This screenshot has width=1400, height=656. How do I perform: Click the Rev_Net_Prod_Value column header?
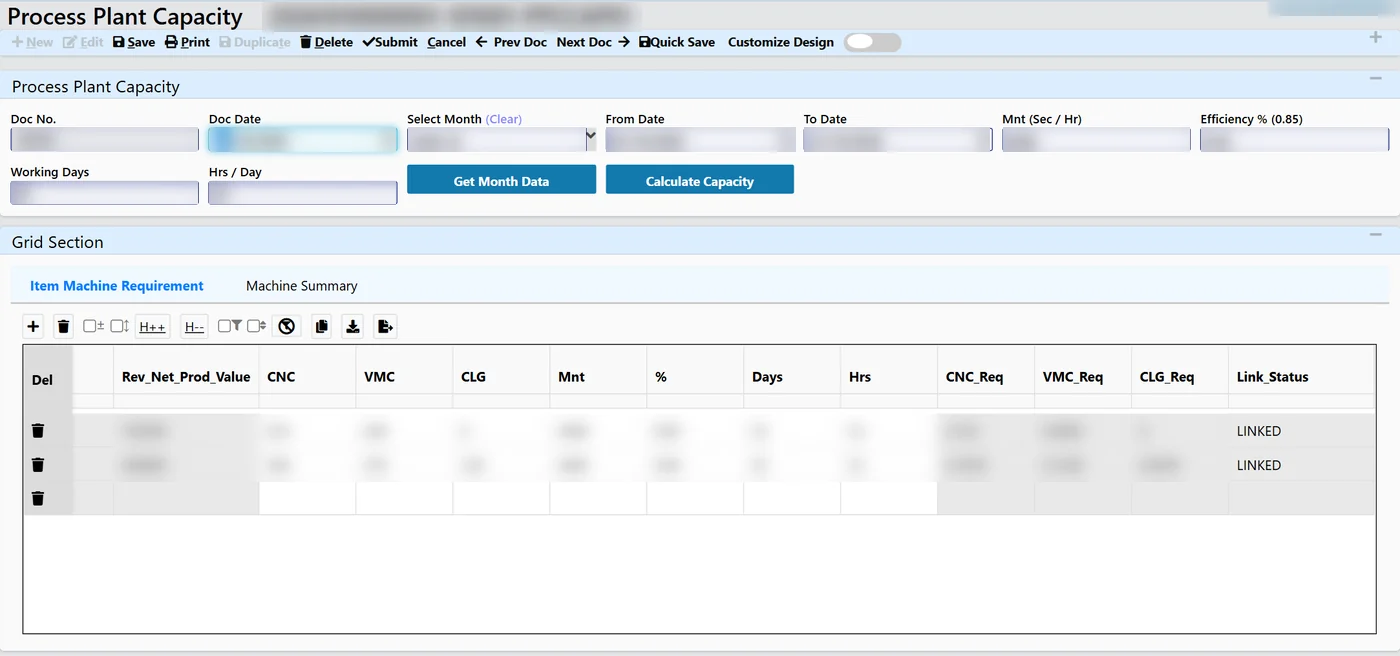point(186,377)
